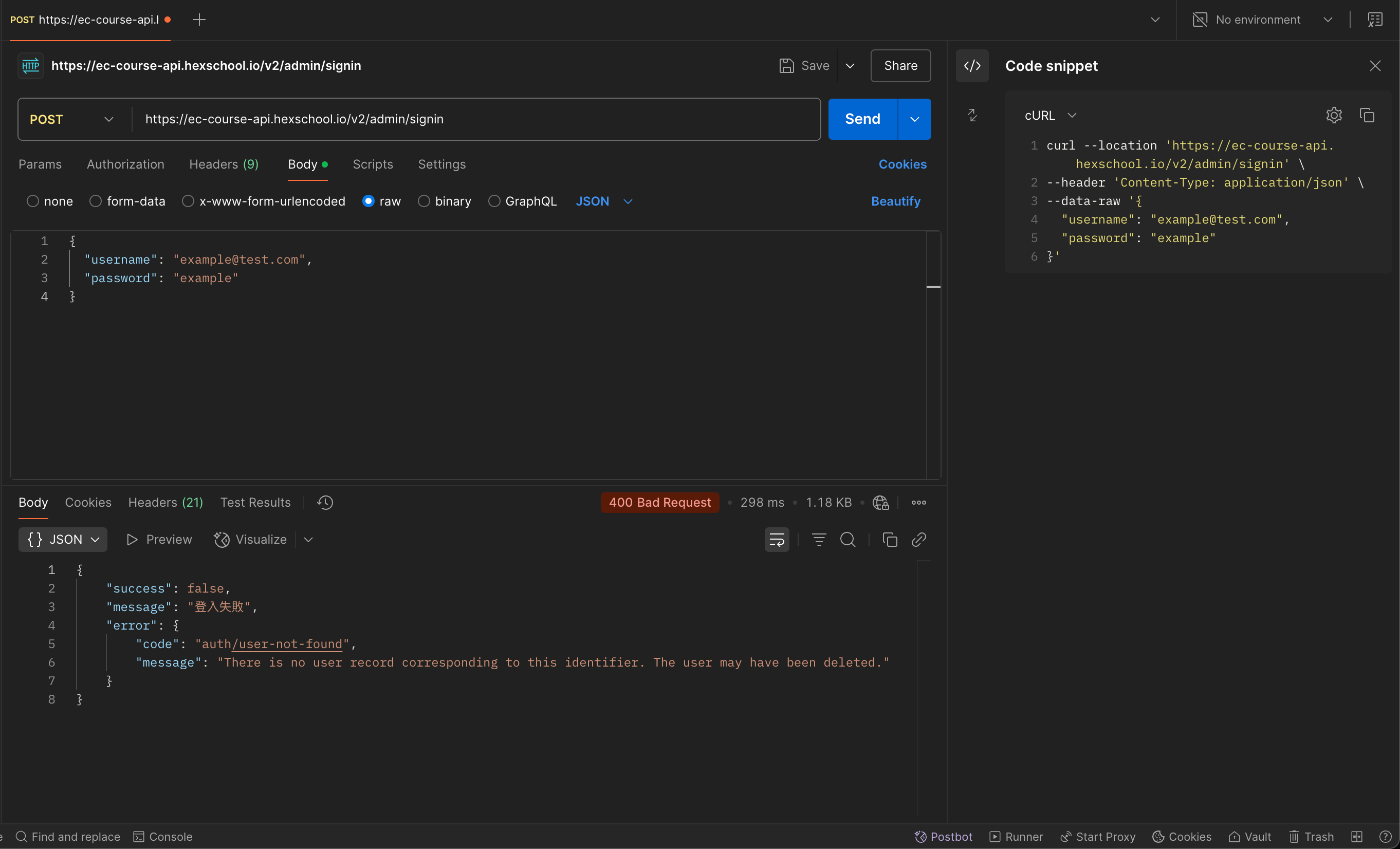This screenshot has width=1400, height=849.
Task: Click the request URL input field
Action: pos(476,119)
